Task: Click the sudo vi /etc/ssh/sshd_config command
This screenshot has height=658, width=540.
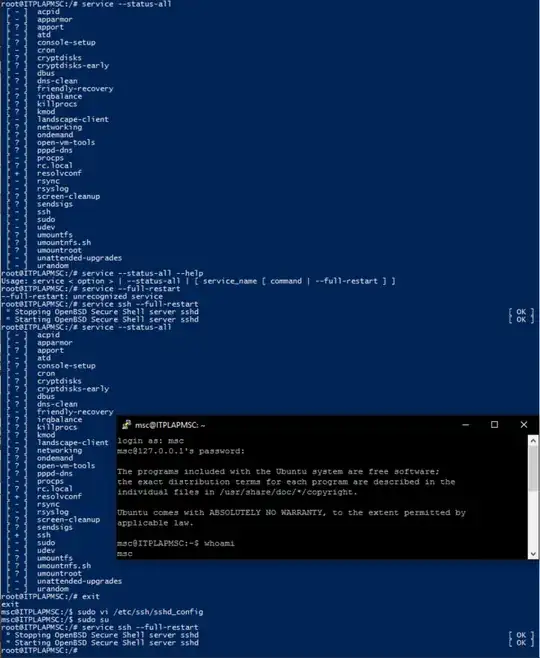Action: (140, 612)
